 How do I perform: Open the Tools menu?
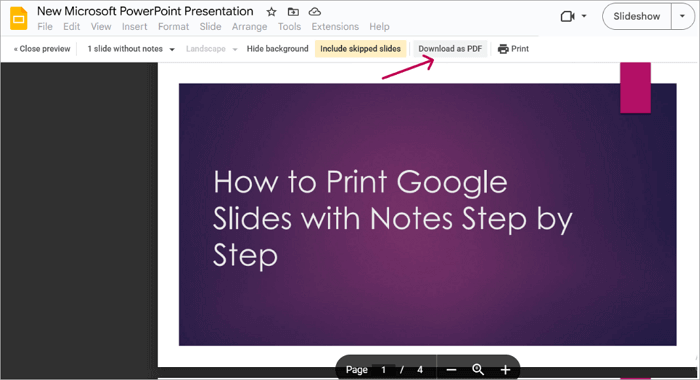click(x=289, y=27)
